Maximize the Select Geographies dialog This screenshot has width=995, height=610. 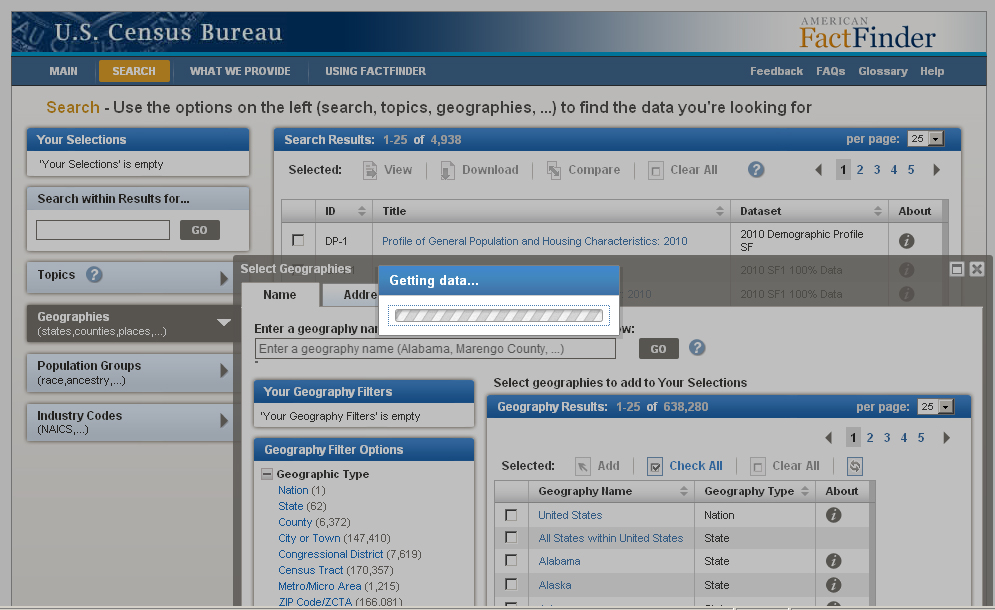(957, 269)
